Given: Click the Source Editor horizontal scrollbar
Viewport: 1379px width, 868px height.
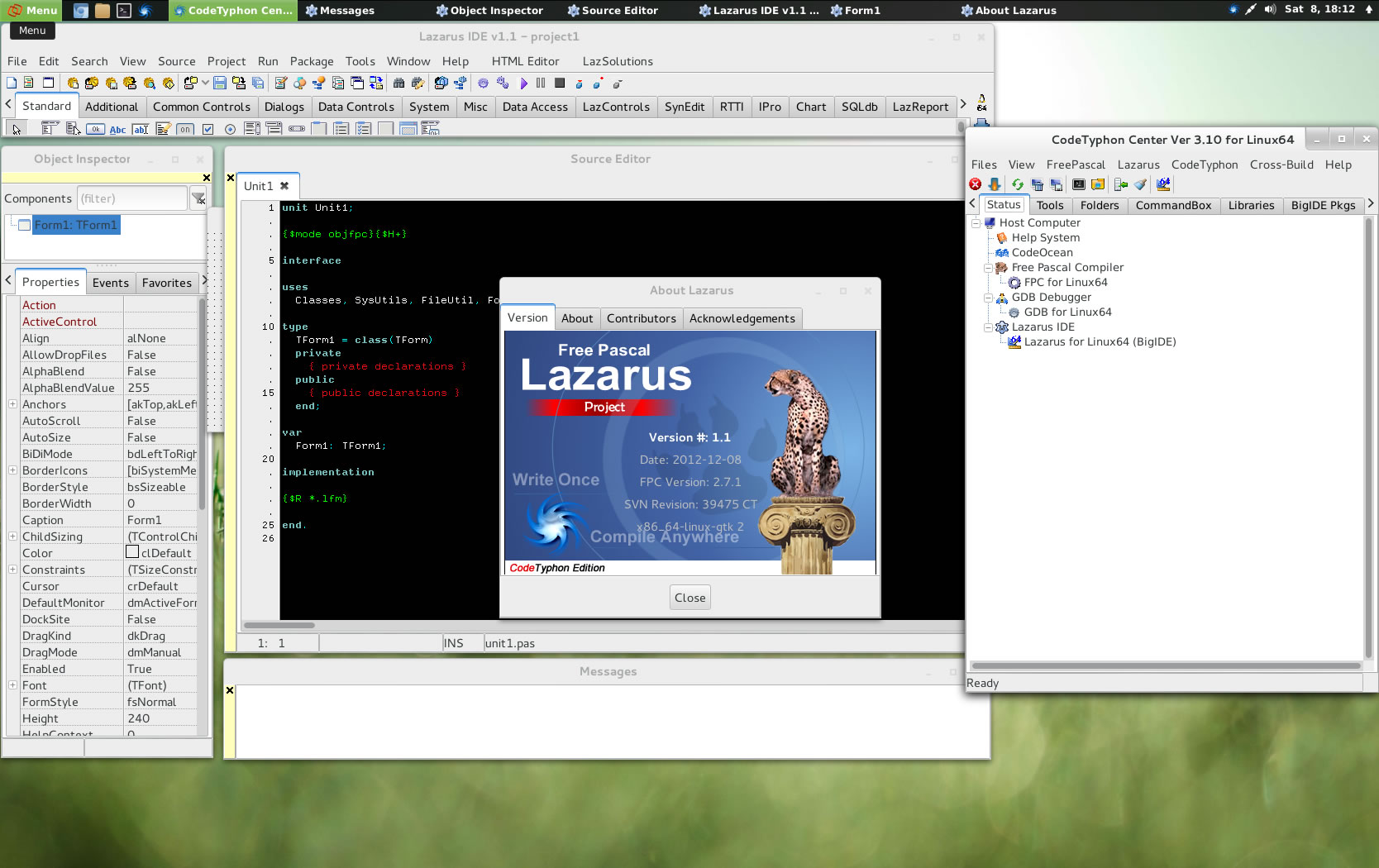Looking at the screenshot, I should [x=279, y=625].
